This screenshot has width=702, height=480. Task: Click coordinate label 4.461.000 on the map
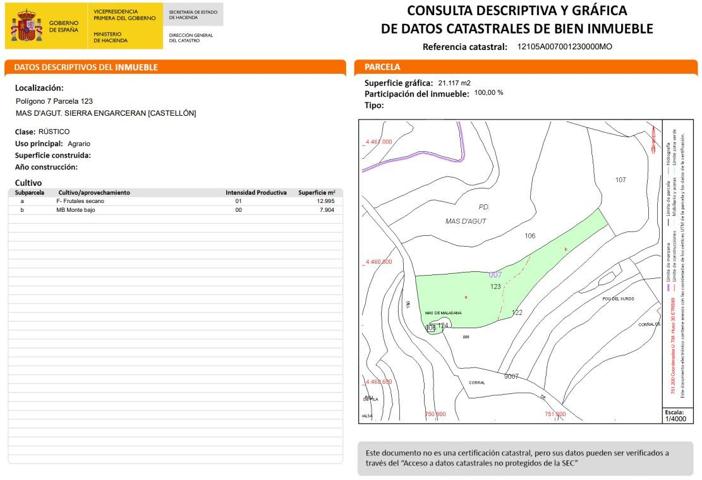378,141
